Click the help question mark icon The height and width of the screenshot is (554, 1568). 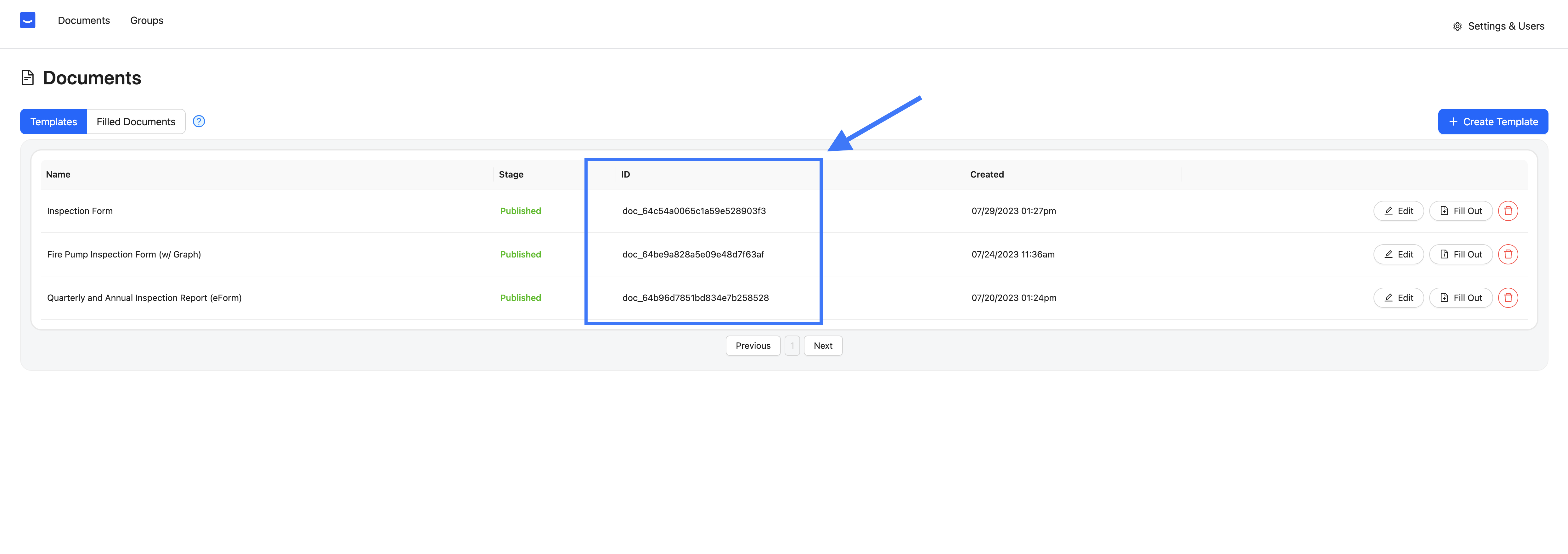click(198, 121)
